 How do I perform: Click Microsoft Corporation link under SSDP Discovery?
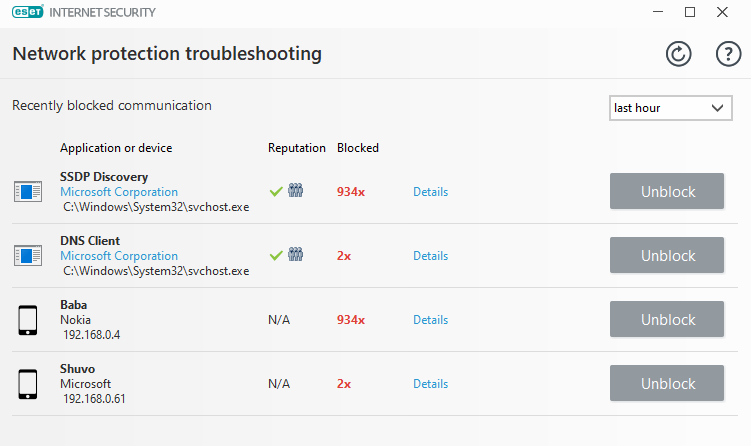(x=119, y=192)
